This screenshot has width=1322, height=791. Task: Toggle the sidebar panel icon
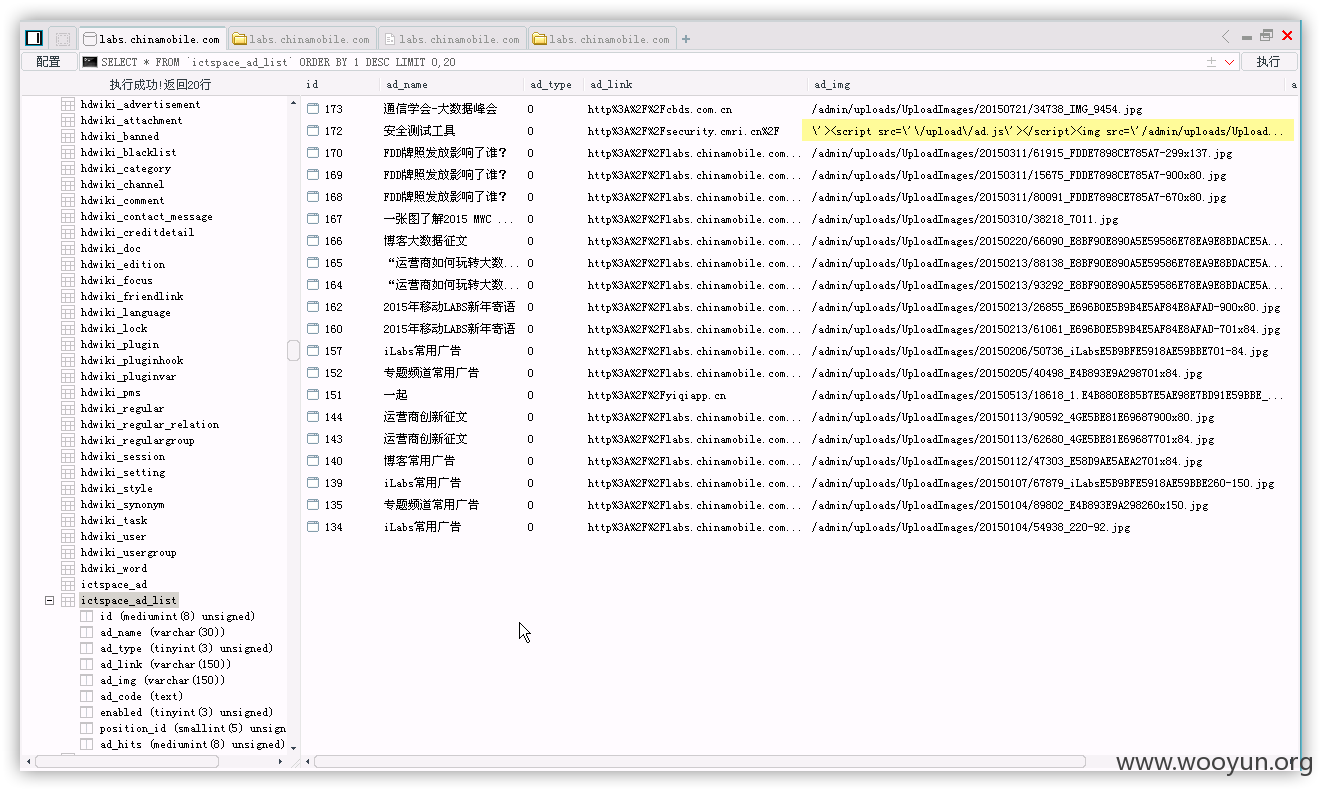34,38
